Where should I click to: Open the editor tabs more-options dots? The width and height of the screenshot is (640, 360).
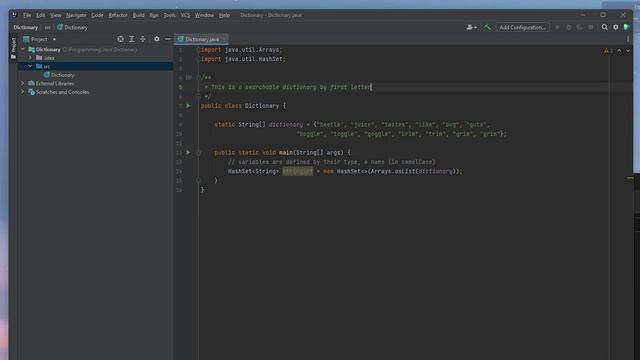tap(628, 39)
